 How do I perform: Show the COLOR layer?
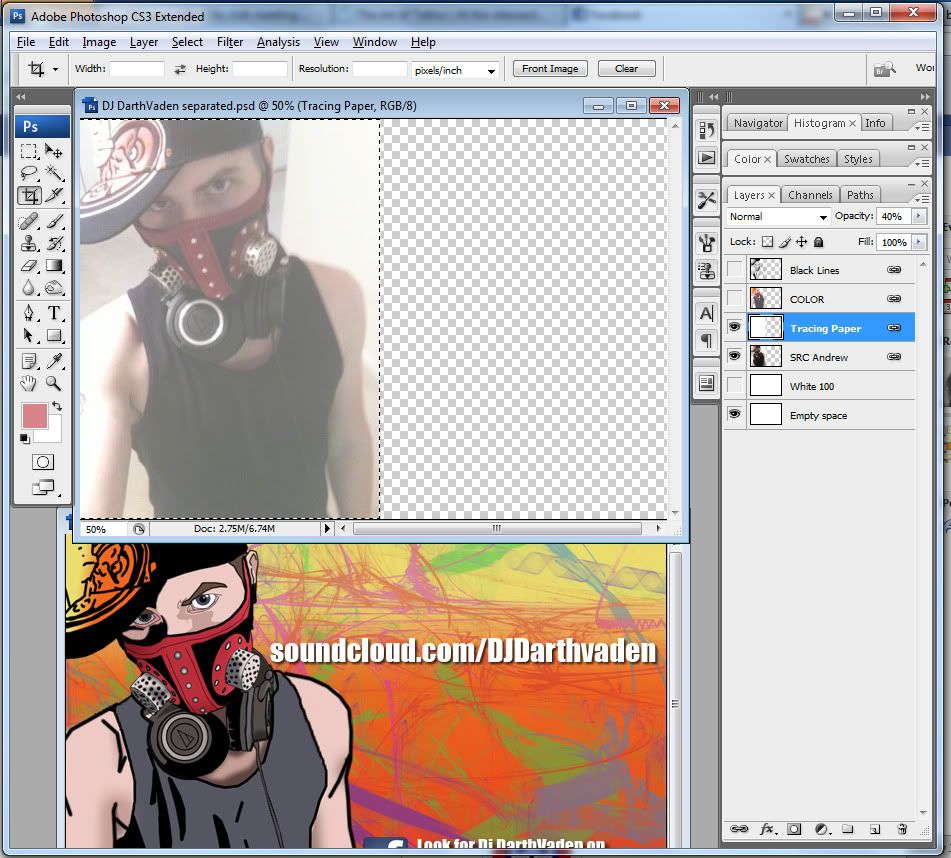click(734, 298)
